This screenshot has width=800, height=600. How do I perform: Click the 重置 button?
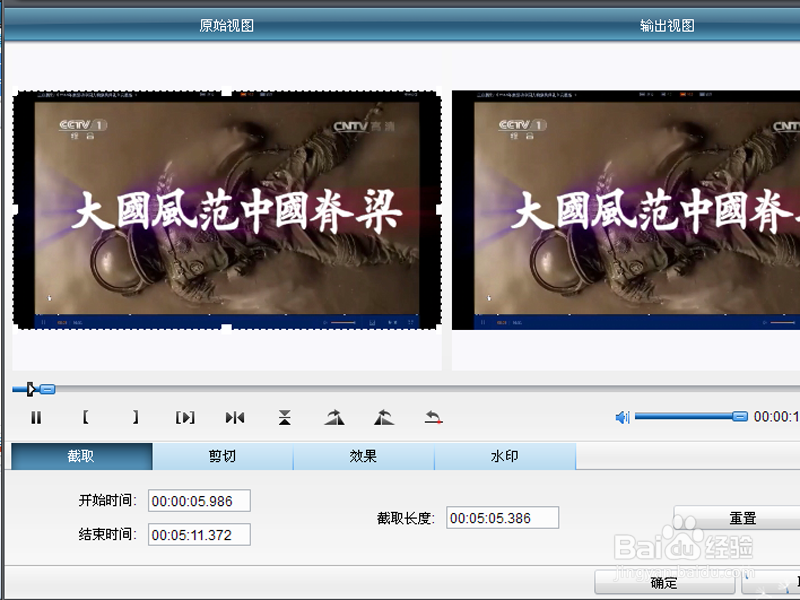click(x=737, y=518)
